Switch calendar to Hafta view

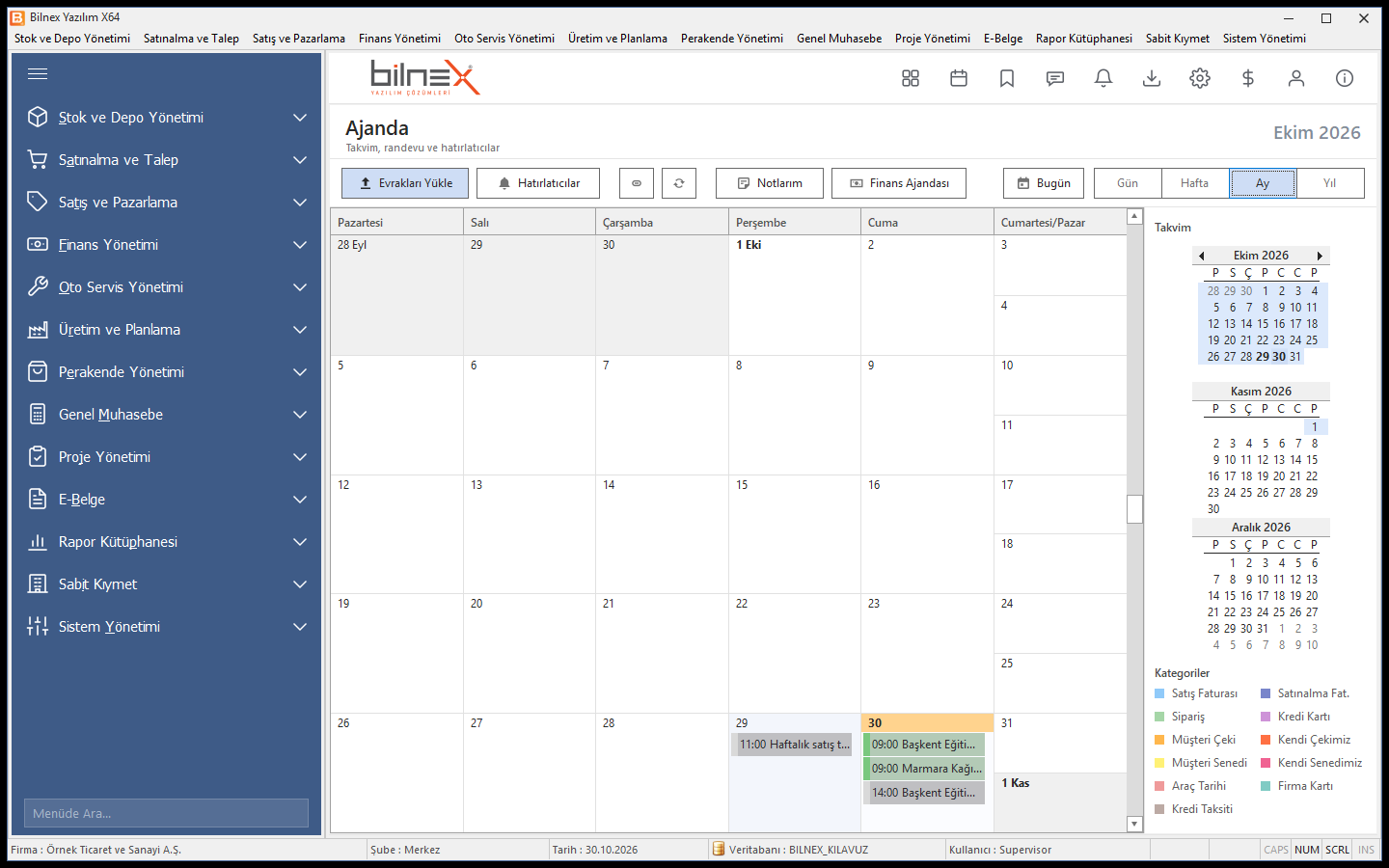point(1195,183)
